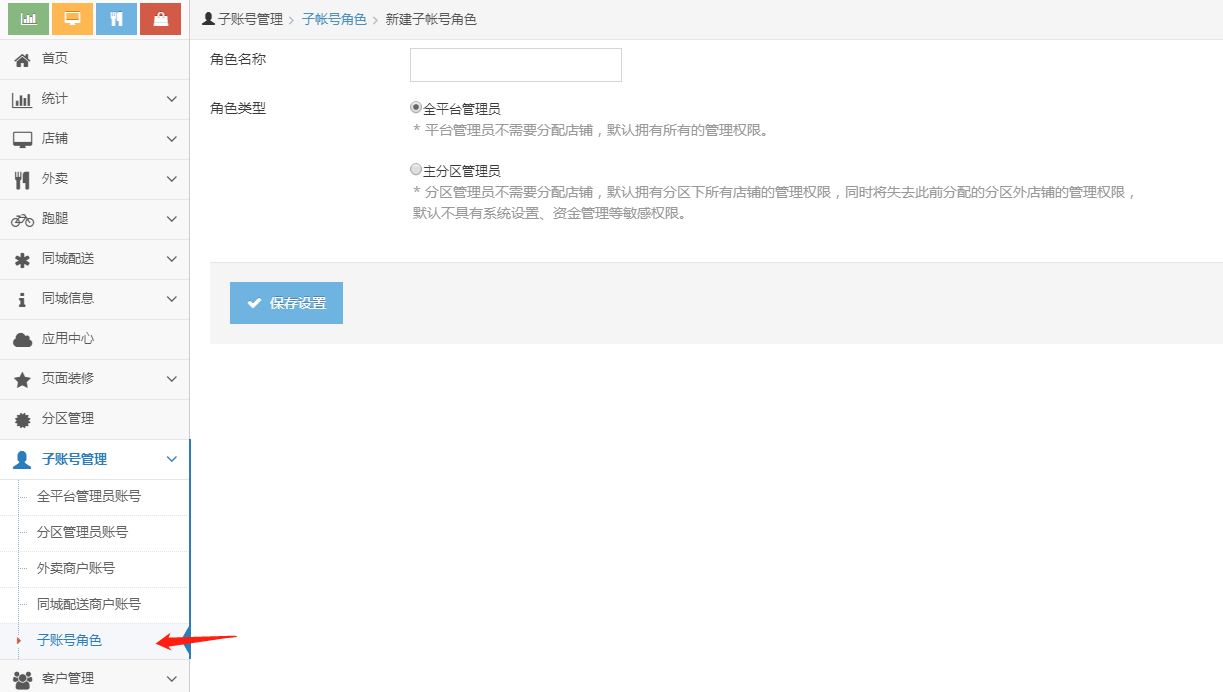Expand the 同城配送 menu chevron
This screenshot has height=692, width=1223.
[x=171, y=259]
